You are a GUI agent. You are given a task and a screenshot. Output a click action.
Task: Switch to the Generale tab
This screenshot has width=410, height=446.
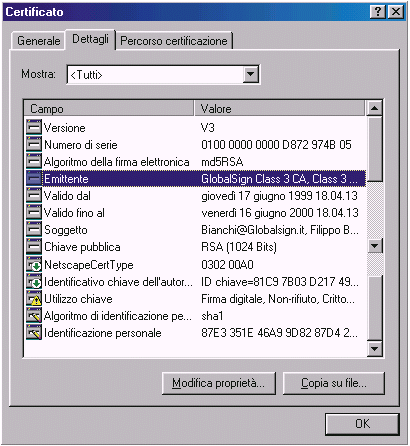coord(38,41)
